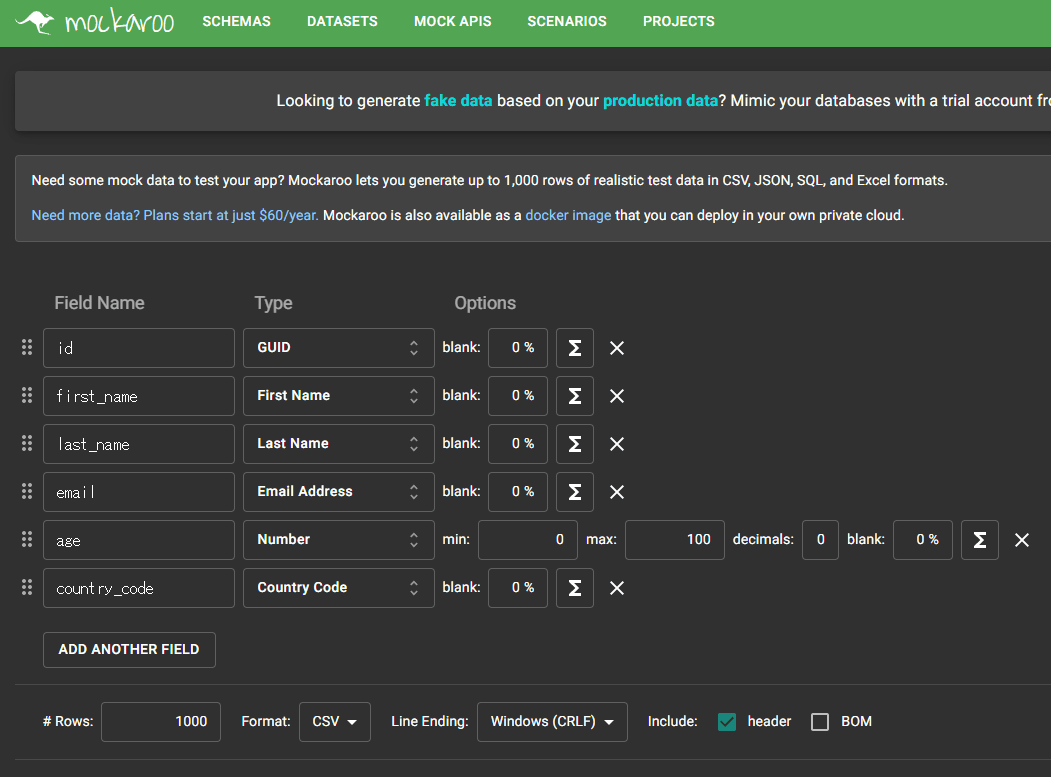The image size is (1051, 777).
Task: Expand the CSV format dropdown
Action: (334, 722)
